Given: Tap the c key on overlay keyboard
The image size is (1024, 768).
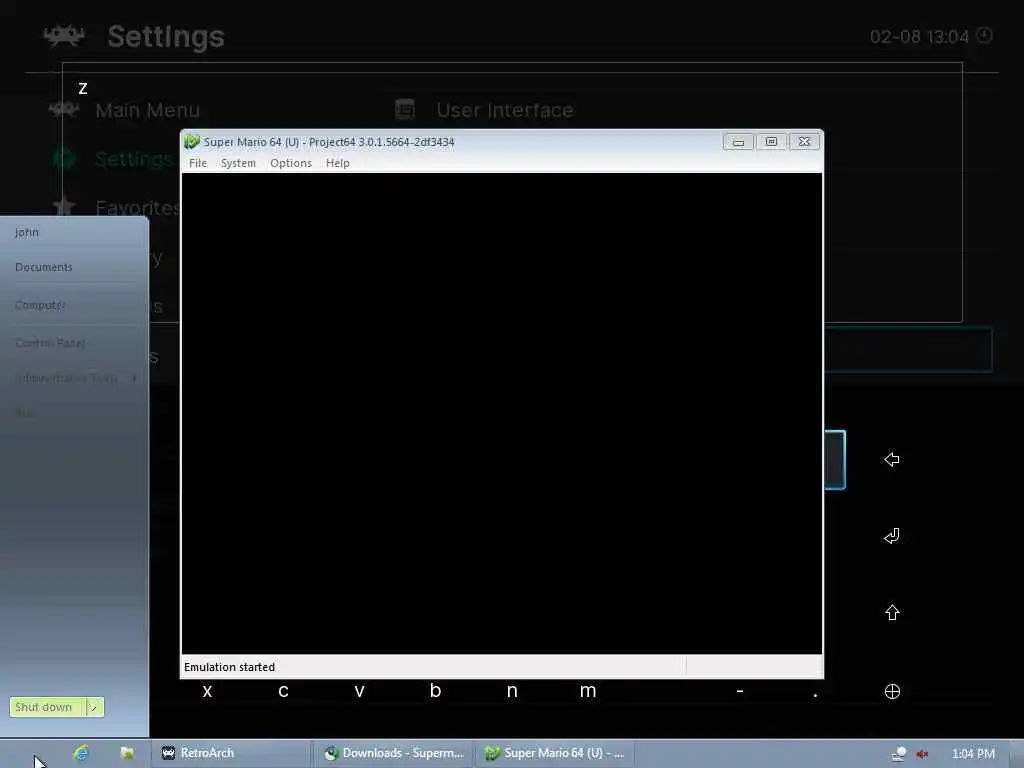Looking at the screenshot, I should [x=283, y=691].
